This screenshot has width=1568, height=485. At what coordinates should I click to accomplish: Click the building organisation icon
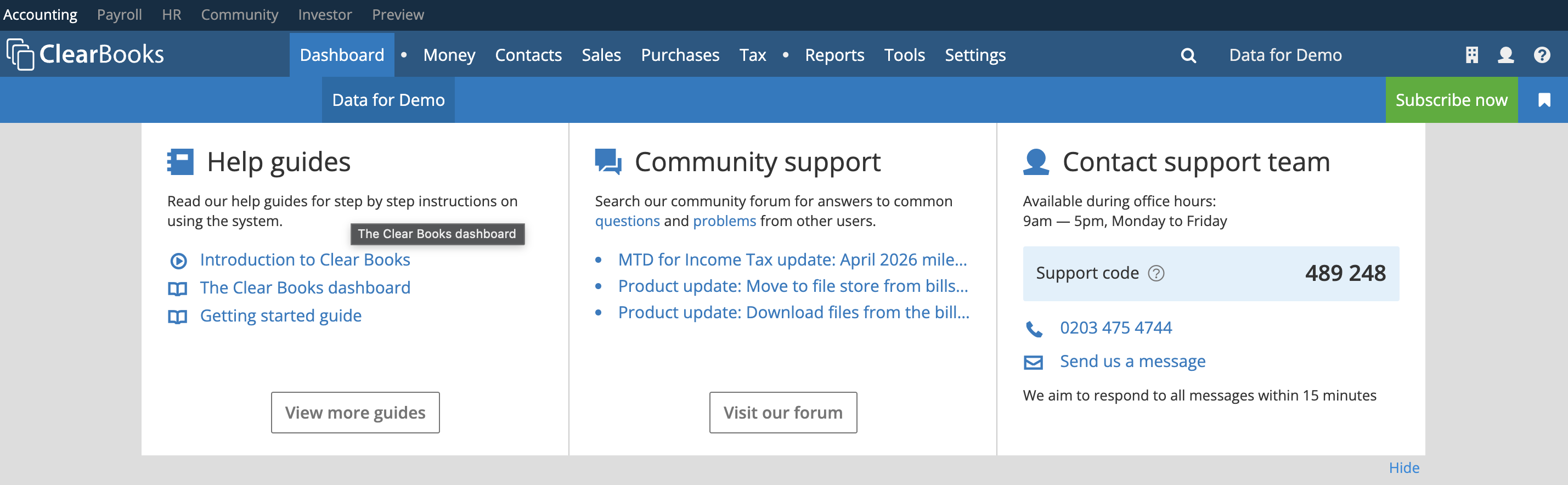(1471, 55)
